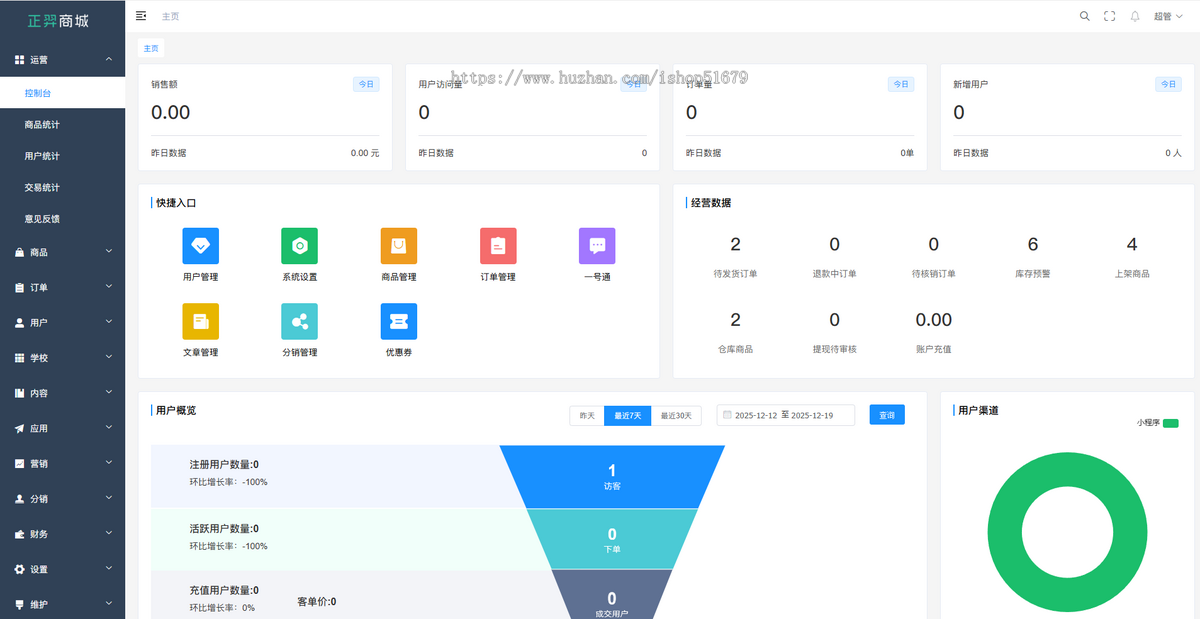Select the 最近7天 time range option

pos(628,415)
